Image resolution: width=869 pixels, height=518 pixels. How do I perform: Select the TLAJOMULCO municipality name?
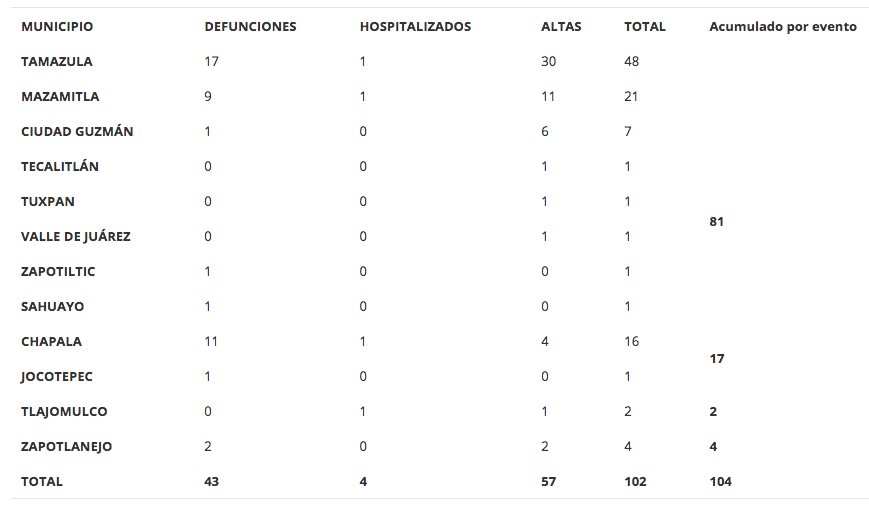click(x=64, y=412)
